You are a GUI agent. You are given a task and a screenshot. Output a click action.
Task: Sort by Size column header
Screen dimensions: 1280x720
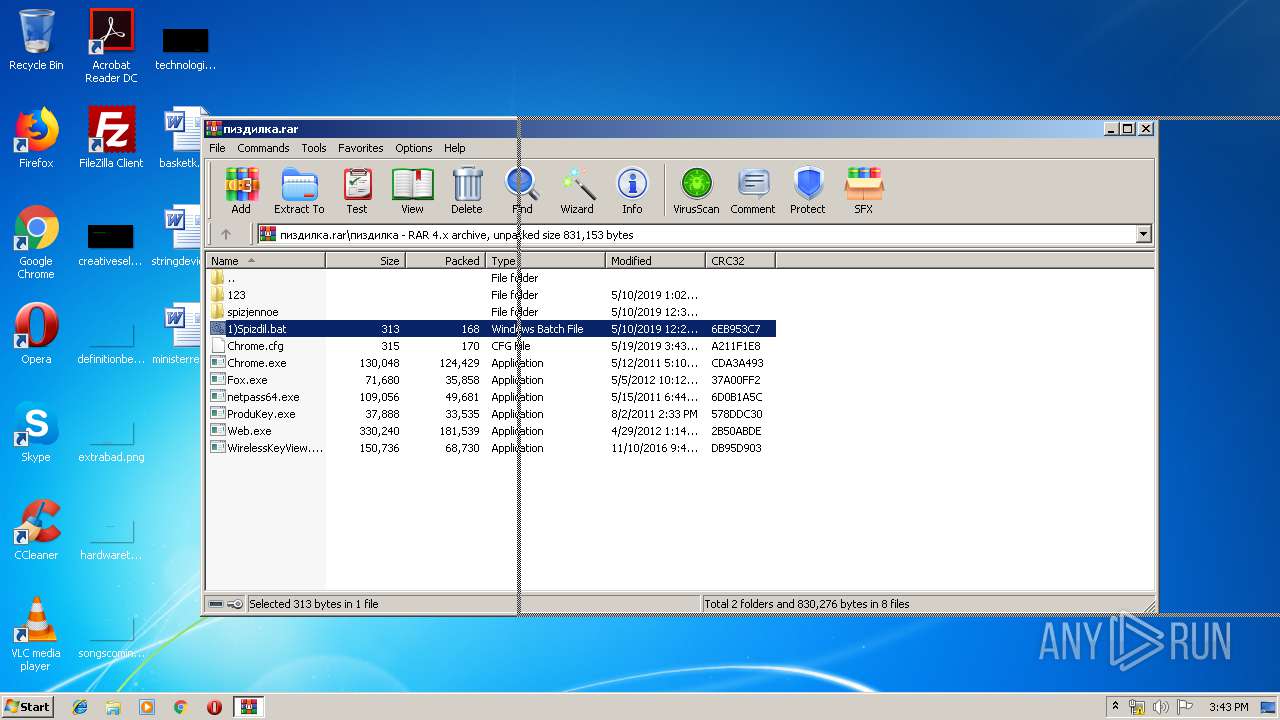point(365,260)
